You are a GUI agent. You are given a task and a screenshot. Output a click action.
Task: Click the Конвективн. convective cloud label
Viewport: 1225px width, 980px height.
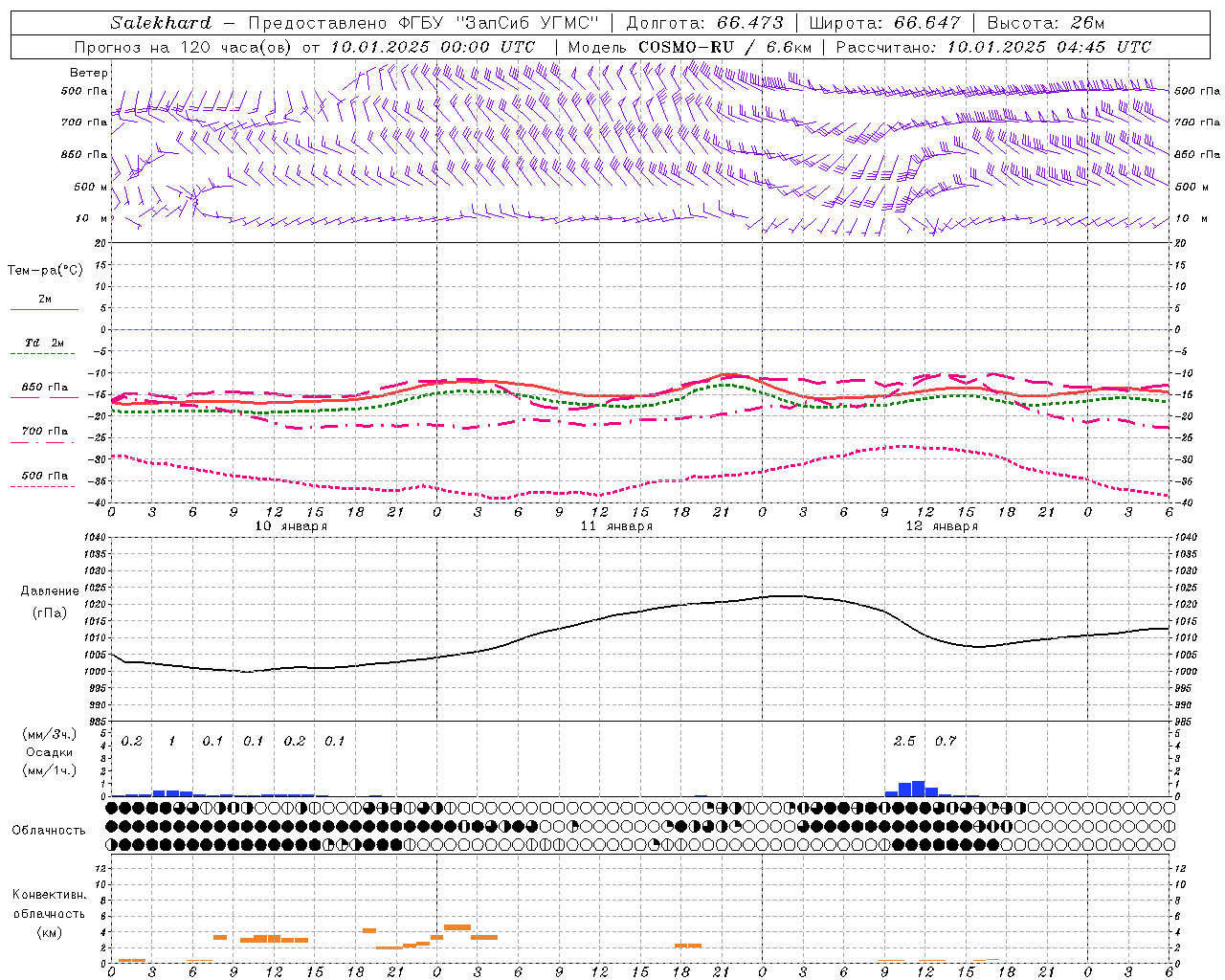point(49,895)
